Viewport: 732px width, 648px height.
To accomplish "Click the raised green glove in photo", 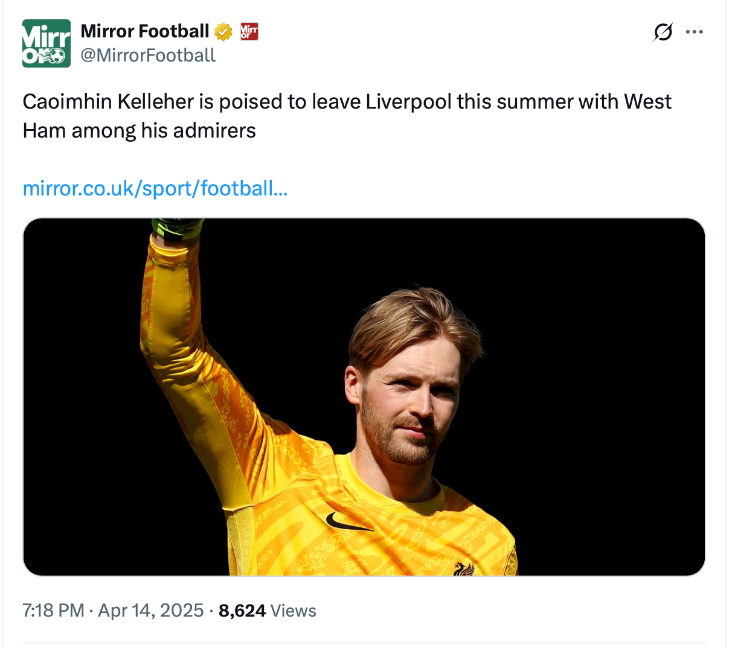I will [x=176, y=227].
